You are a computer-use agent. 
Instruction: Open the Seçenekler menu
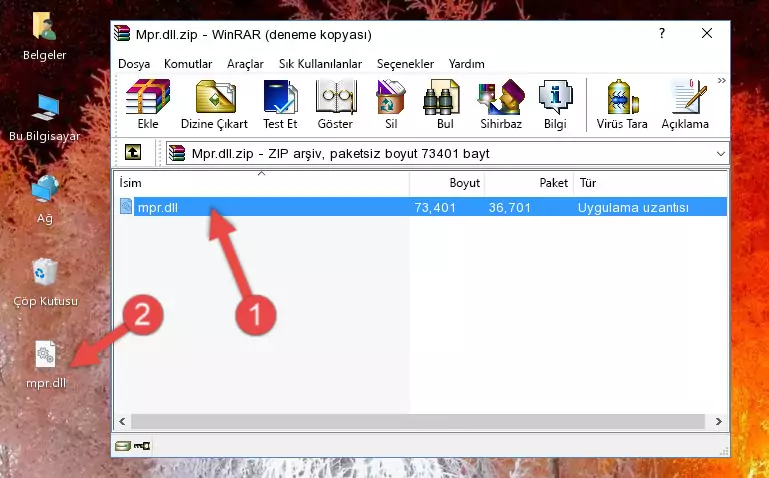tap(405, 64)
